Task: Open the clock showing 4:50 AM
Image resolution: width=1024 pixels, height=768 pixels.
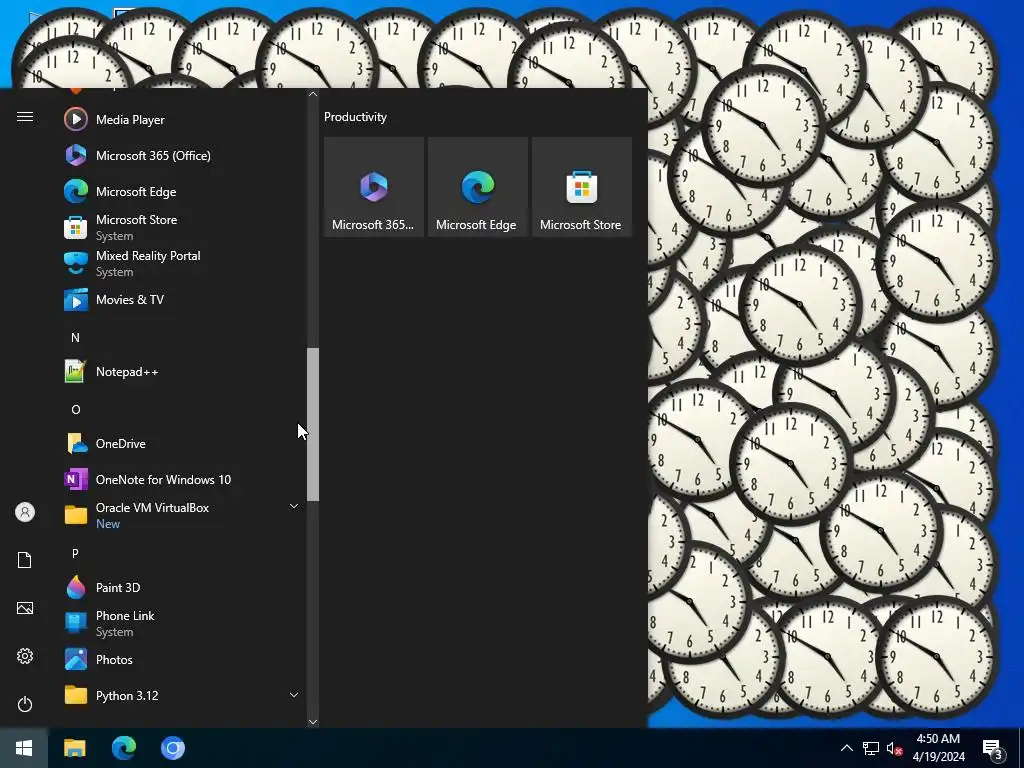Action: 938,748
